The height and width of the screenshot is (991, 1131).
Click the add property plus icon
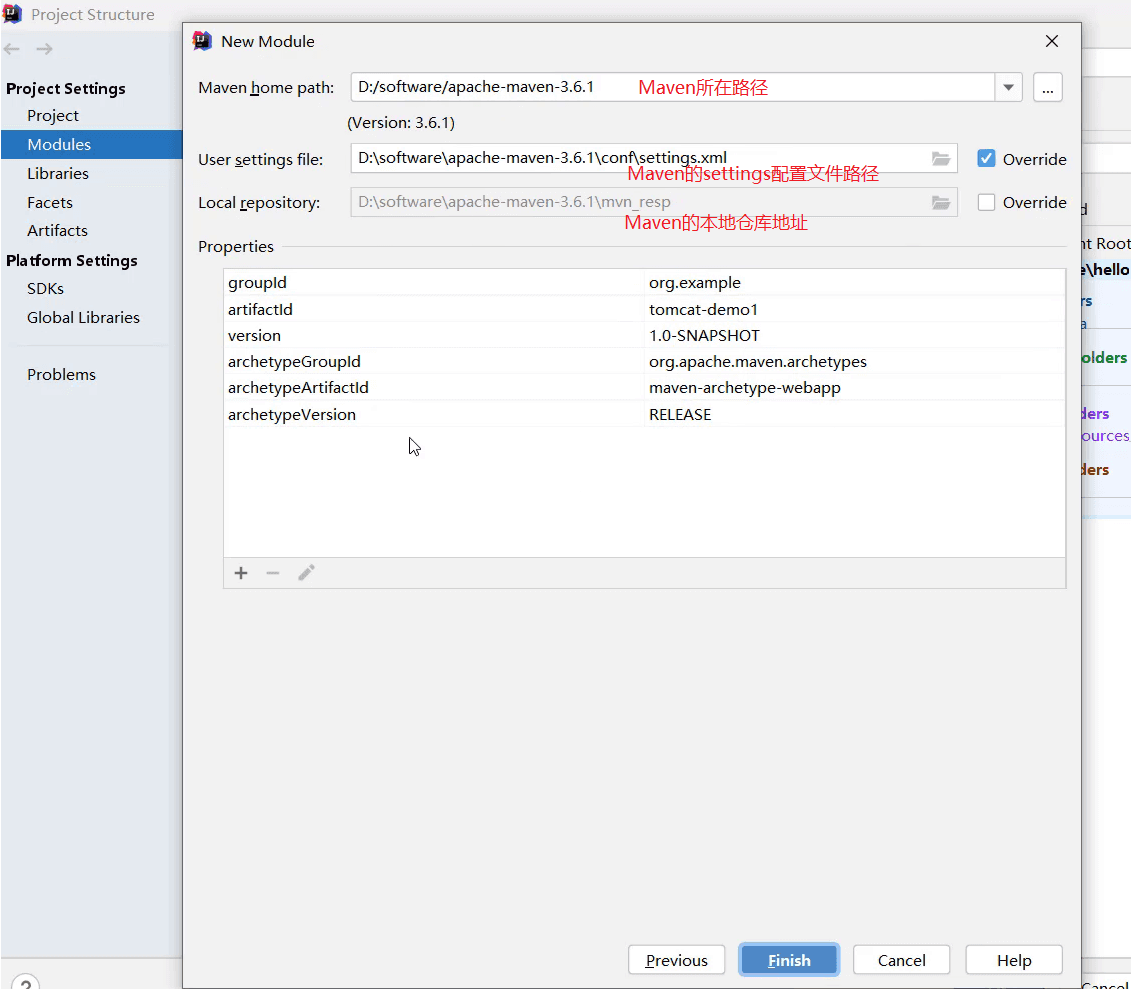[241, 573]
